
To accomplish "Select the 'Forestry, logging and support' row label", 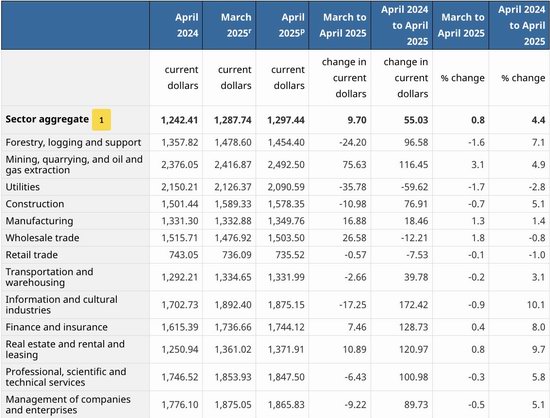I will (x=73, y=142).
